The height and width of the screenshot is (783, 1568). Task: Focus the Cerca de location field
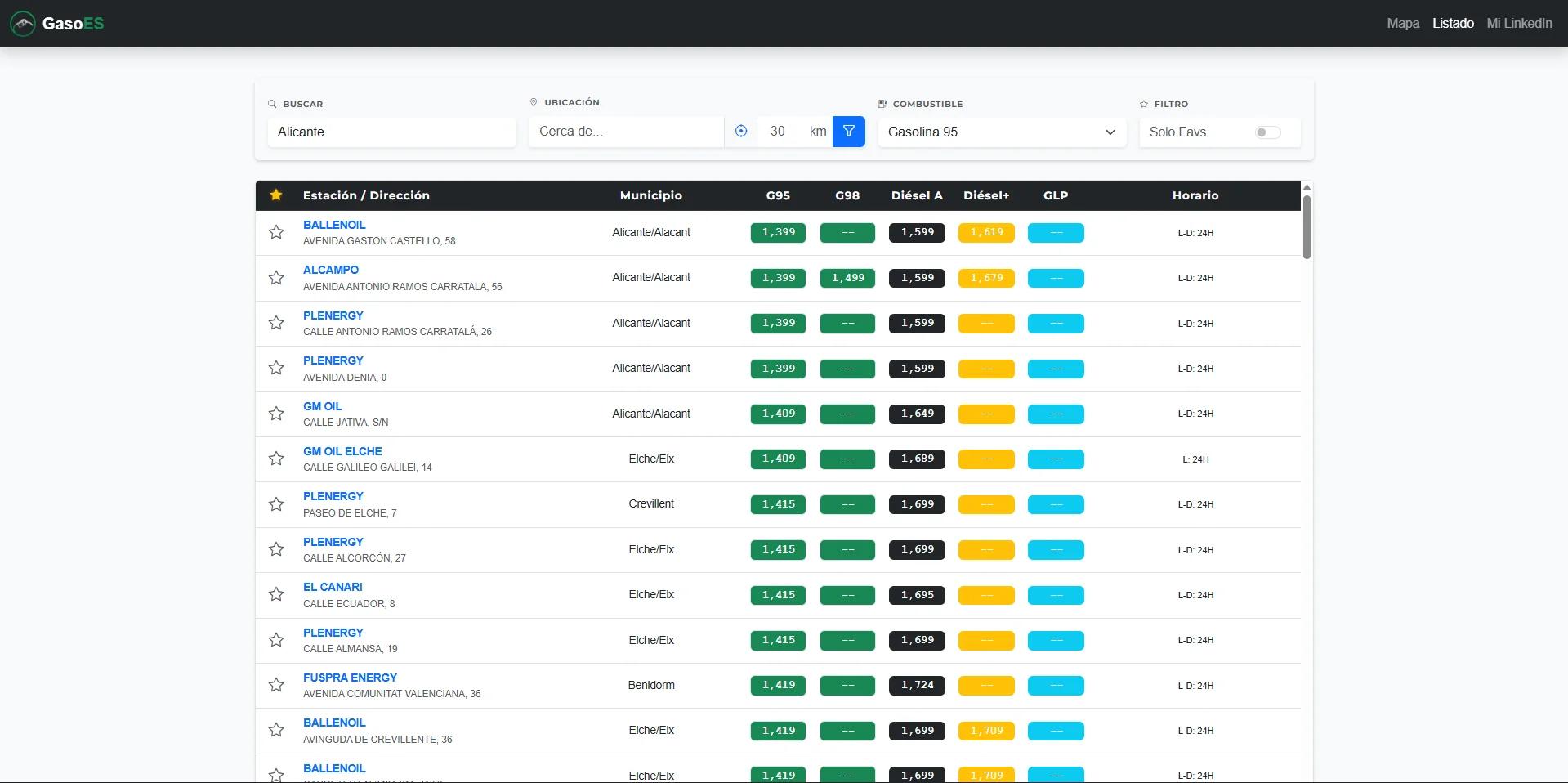[626, 132]
